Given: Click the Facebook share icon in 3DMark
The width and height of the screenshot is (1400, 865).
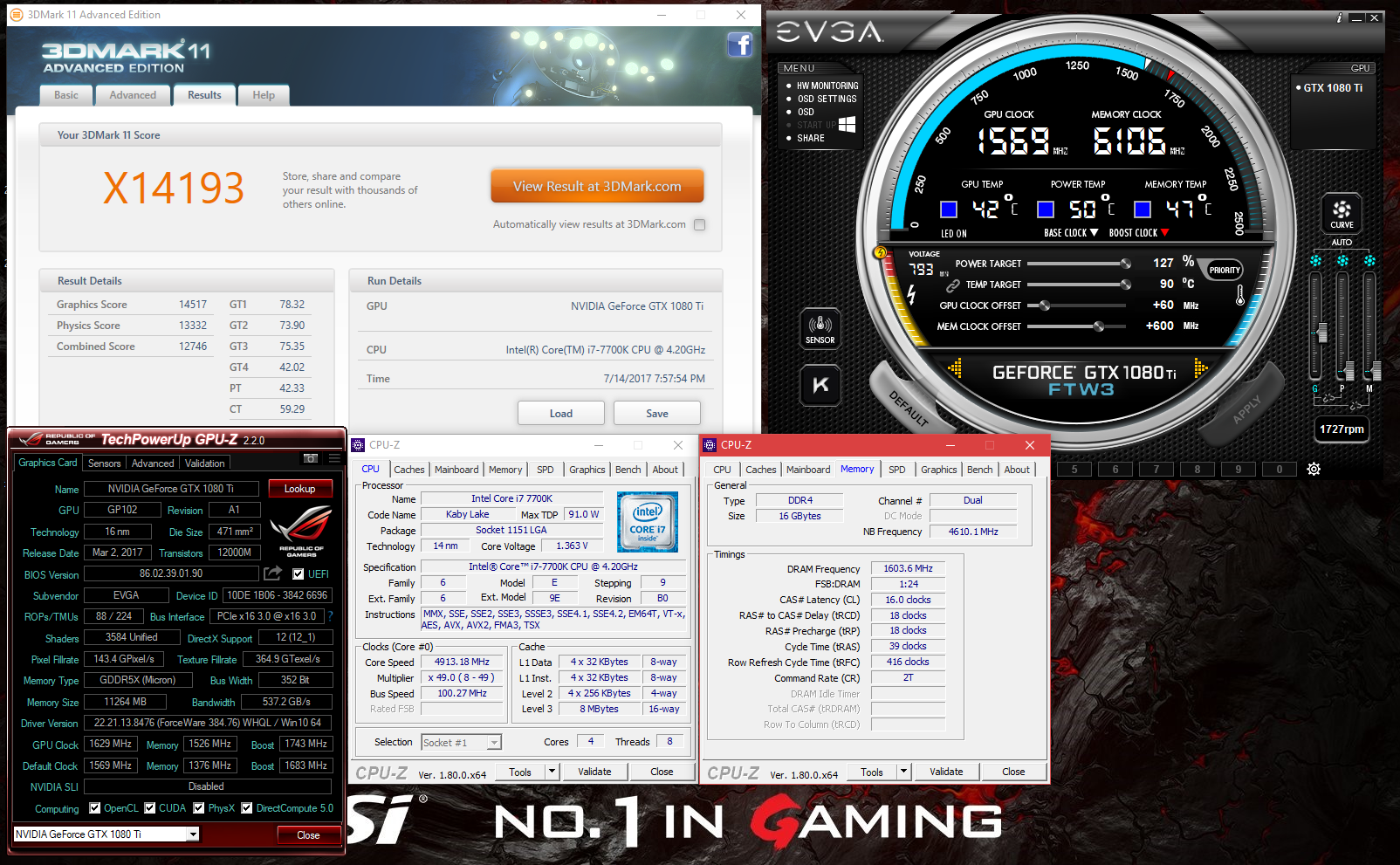Looking at the screenshot, I should click(739, 45).
